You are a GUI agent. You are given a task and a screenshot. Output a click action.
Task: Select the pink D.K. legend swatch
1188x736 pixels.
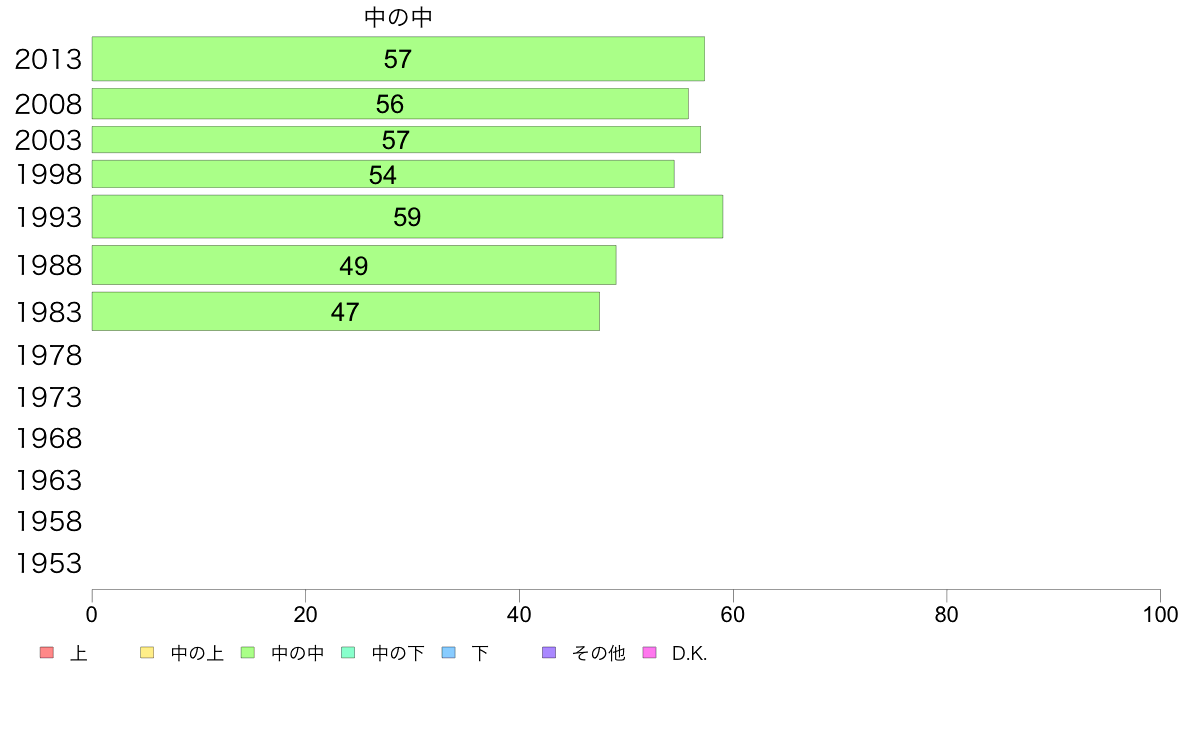649,653
